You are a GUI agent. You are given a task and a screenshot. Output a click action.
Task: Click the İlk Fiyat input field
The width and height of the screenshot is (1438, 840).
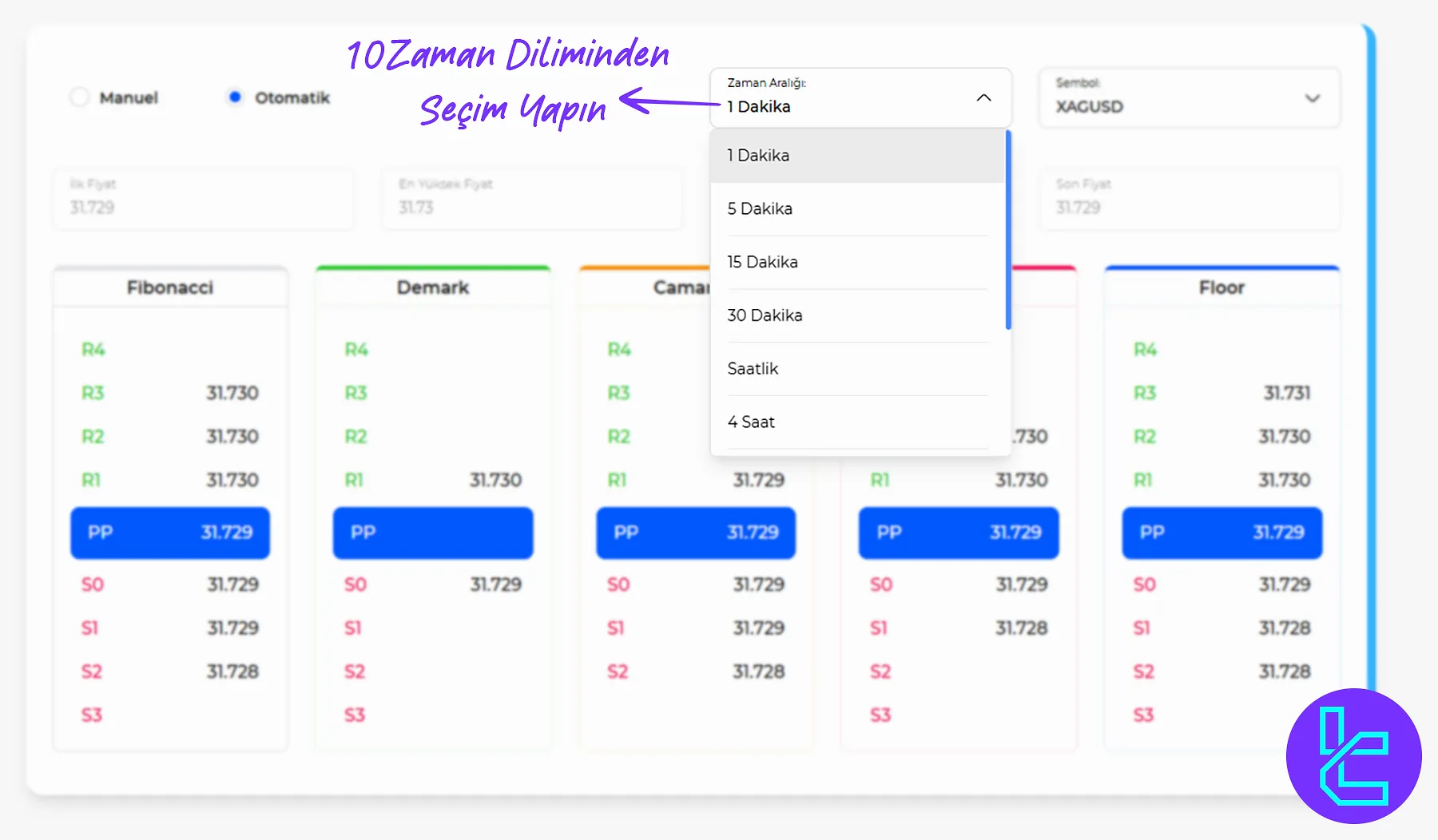point(203,200)
